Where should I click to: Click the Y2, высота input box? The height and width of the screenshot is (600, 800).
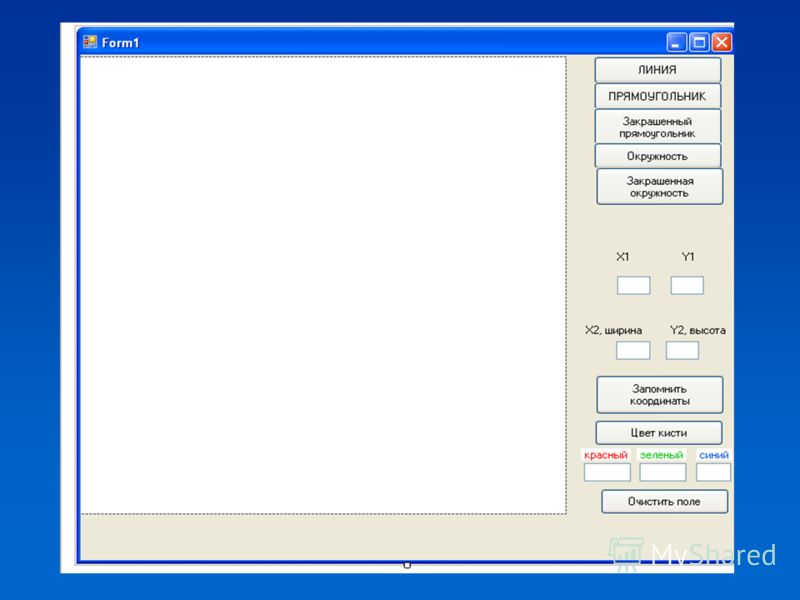click(682, 351)
